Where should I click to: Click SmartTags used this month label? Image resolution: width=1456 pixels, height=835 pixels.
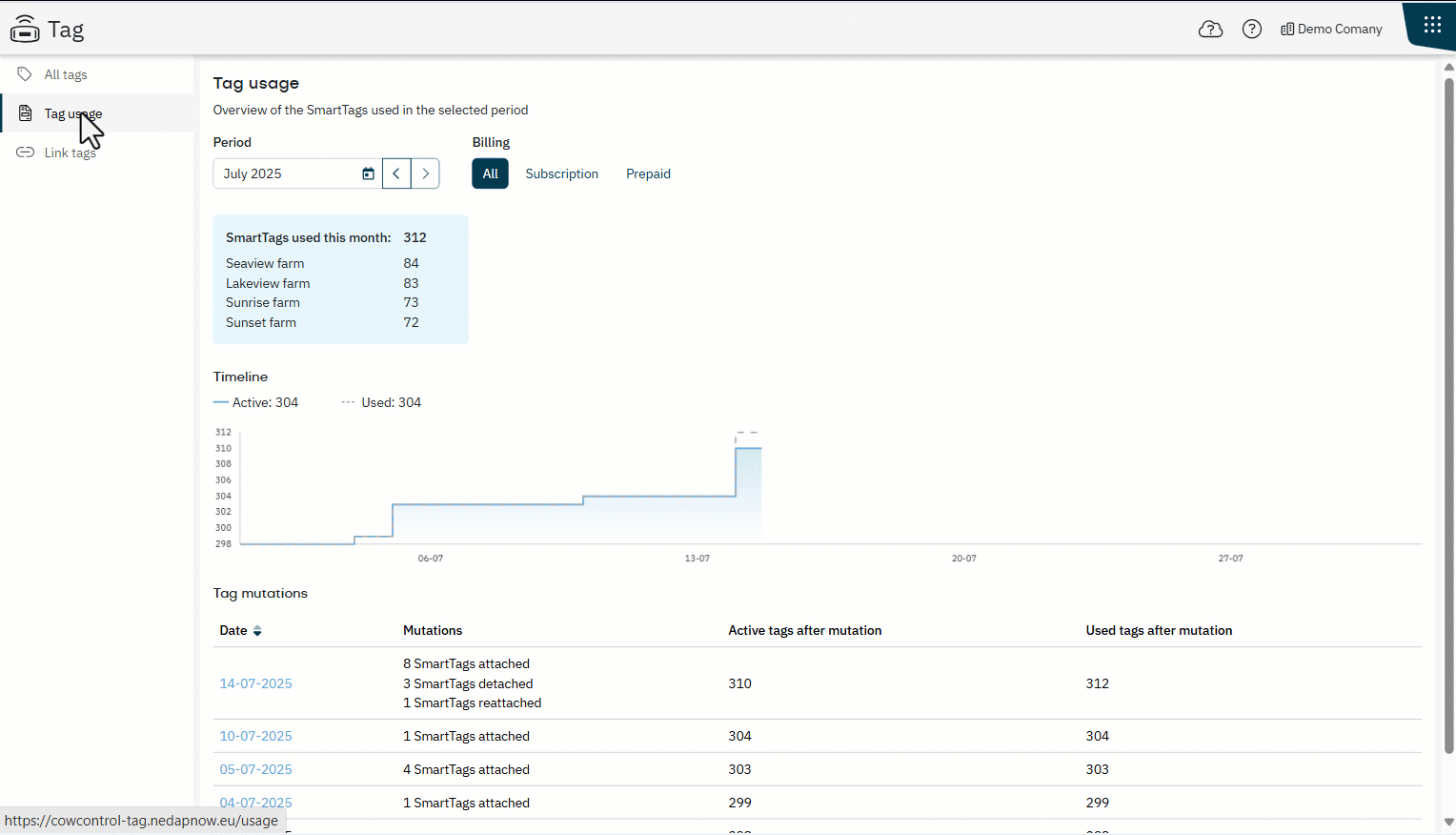308,237
